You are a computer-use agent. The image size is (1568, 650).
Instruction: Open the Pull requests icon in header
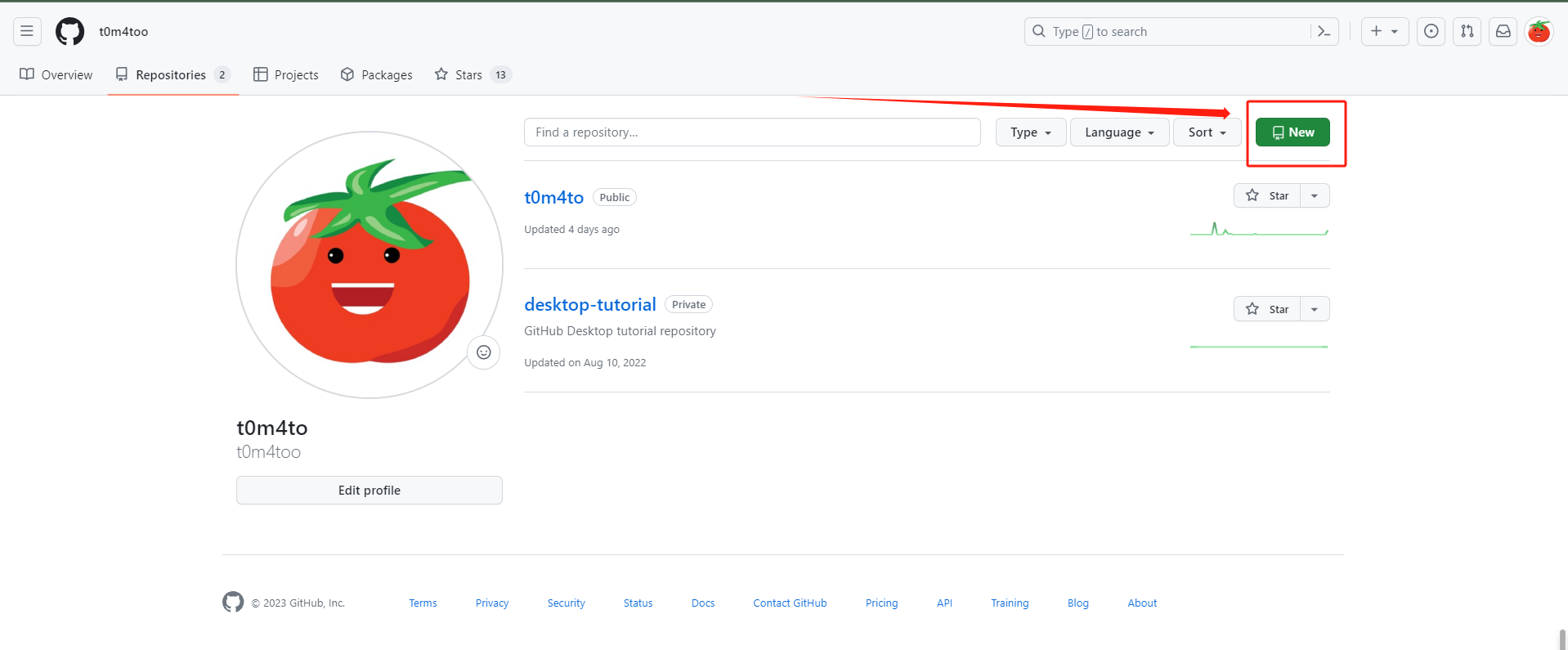tap(1467, 31)
